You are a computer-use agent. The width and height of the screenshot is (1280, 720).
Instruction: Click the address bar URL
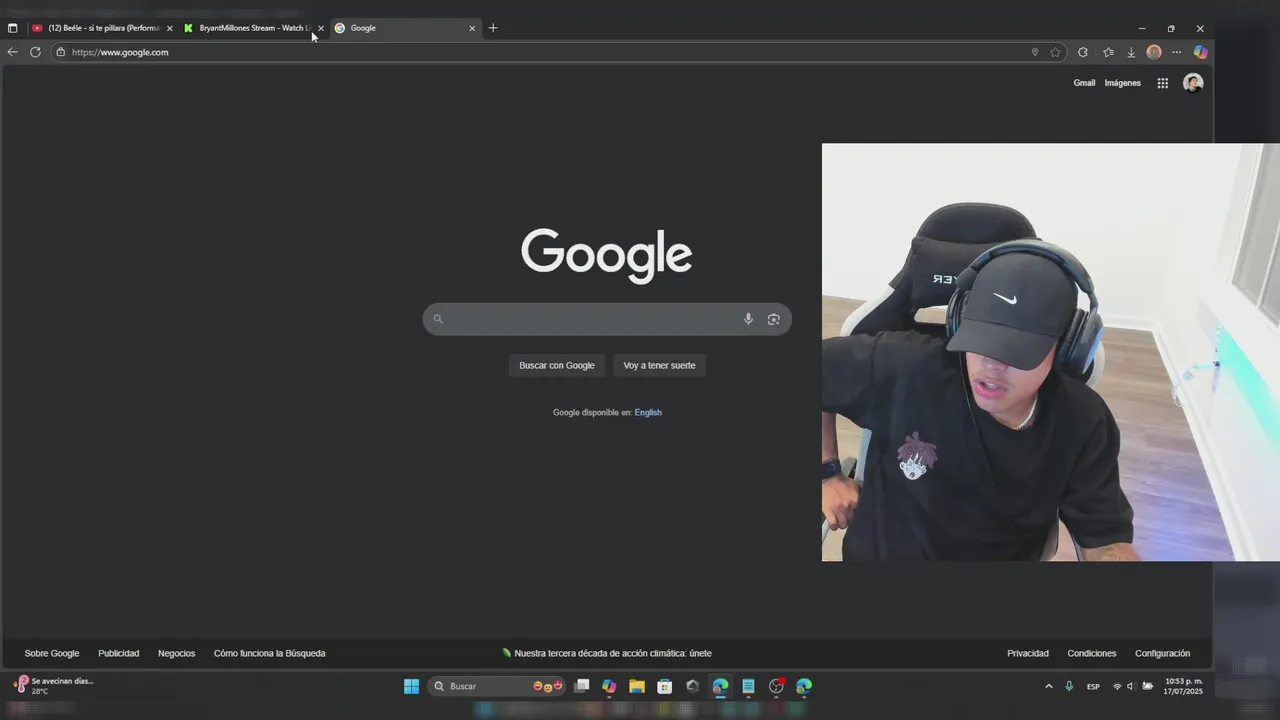coord(120,52)
